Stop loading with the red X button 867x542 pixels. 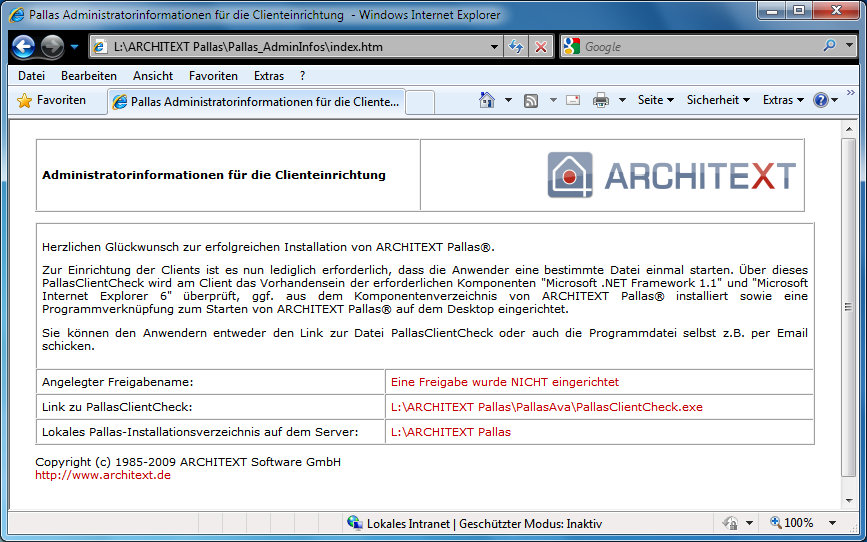click(x=541, y=47)
